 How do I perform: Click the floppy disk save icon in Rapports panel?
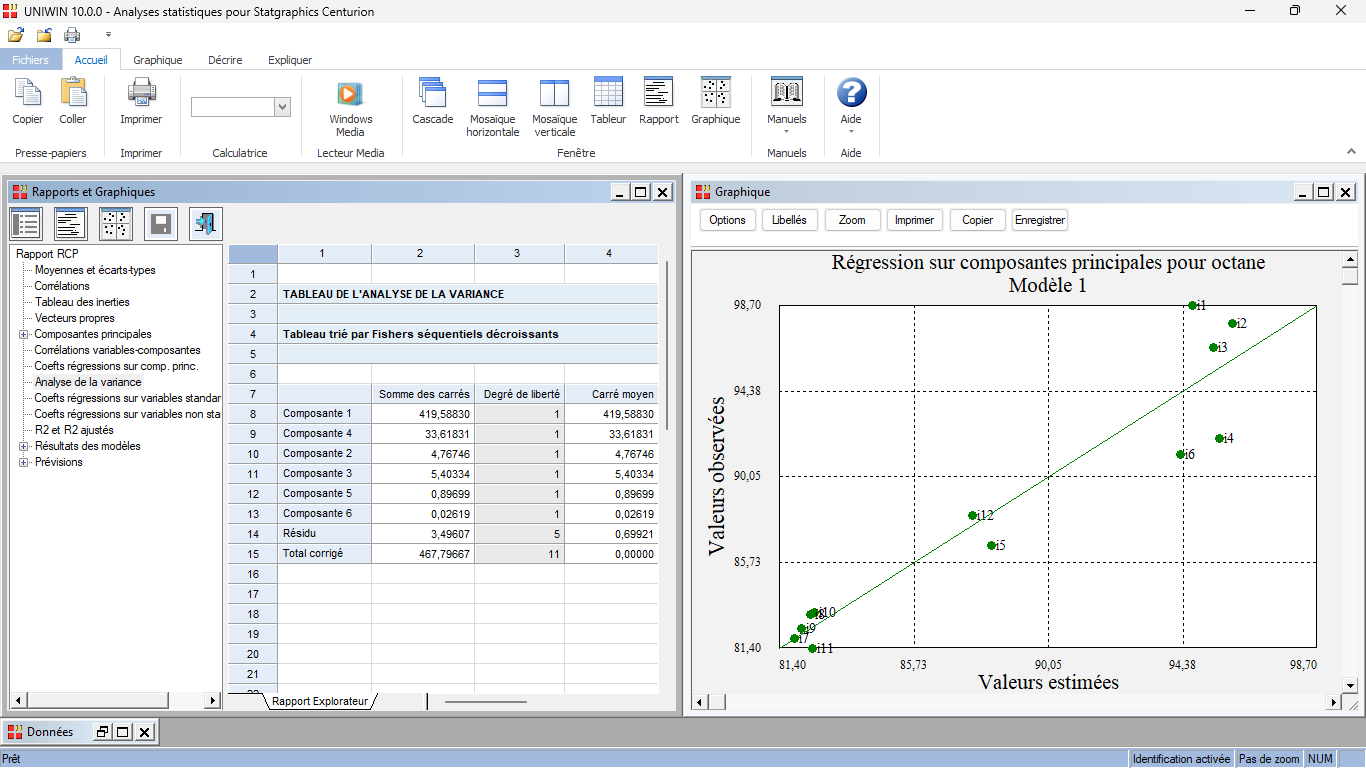pos(161,224)
